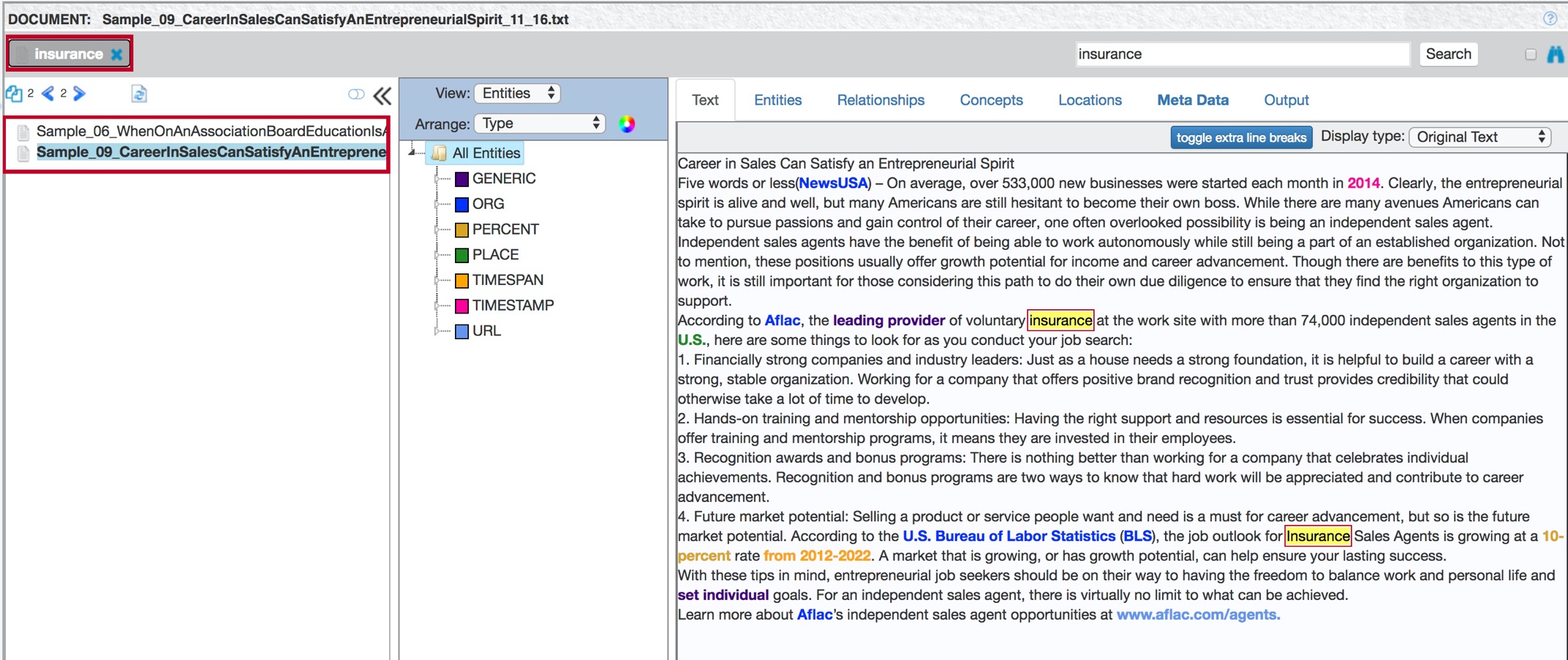Click the refresh document list icon
1568x660 pixels.
point(139,94)
